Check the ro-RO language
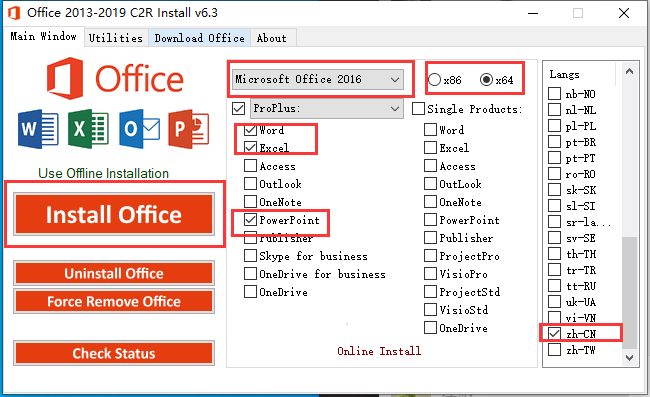Image resolution: width=650 pixels, height=397 pixels. click(554, 174)
